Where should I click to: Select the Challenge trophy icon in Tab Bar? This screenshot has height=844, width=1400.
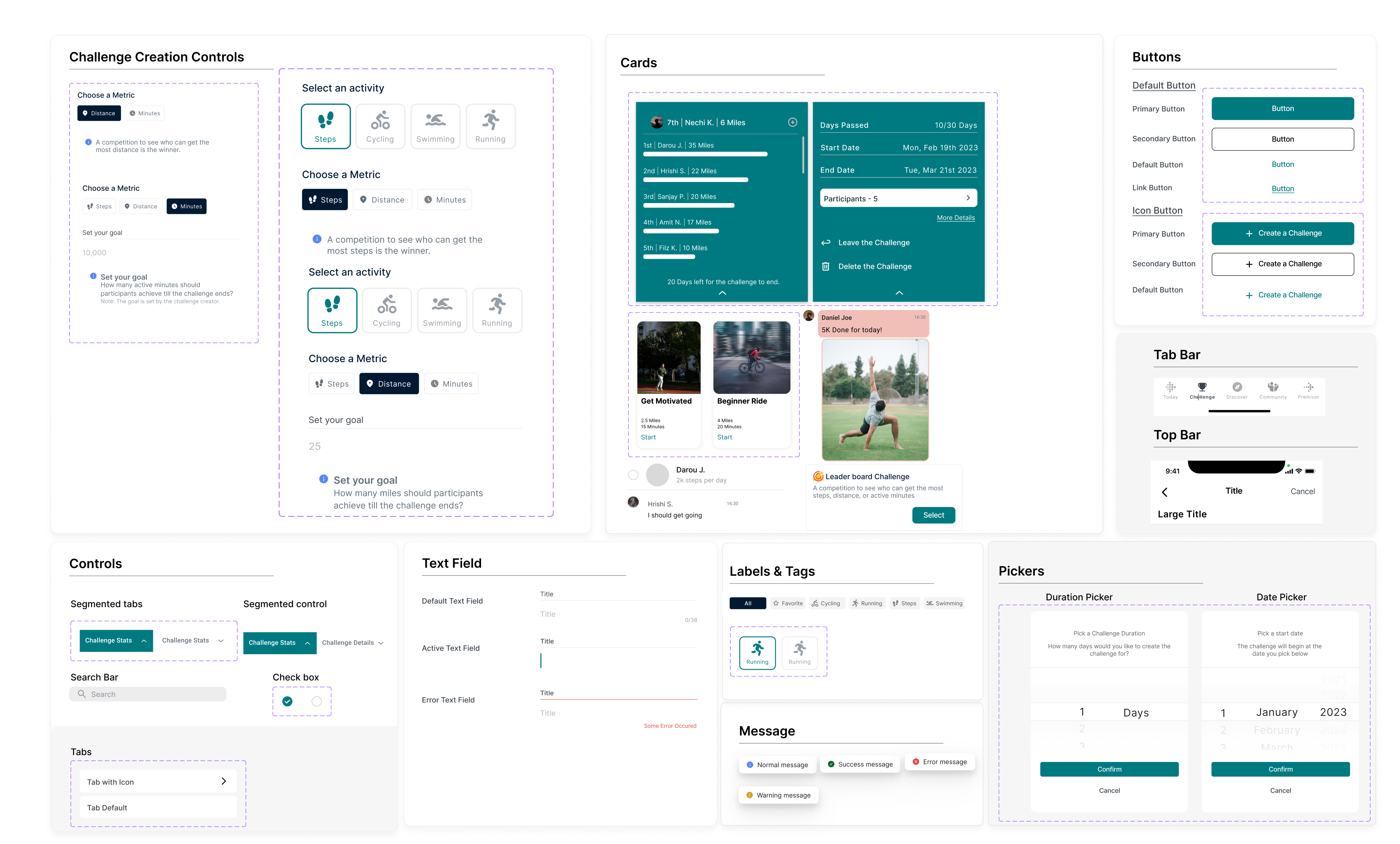tap(1202, 387)
